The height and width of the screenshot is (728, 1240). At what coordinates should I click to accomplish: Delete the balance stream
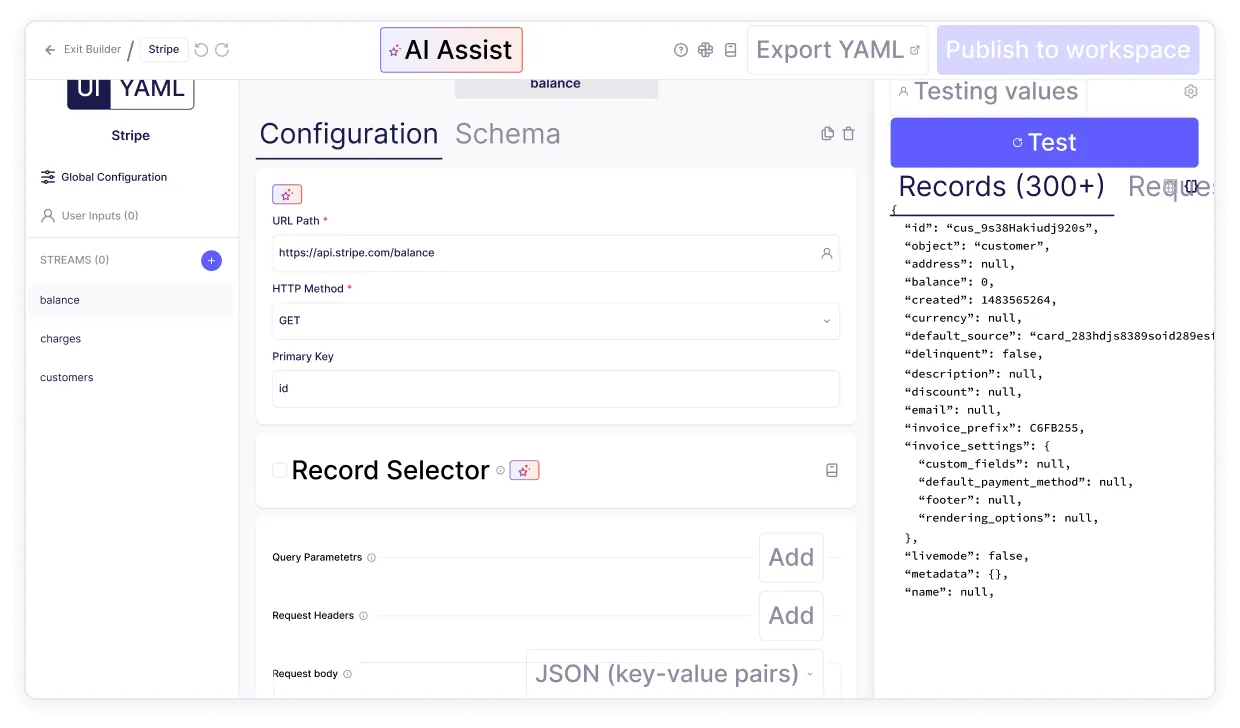click(849, 134)
